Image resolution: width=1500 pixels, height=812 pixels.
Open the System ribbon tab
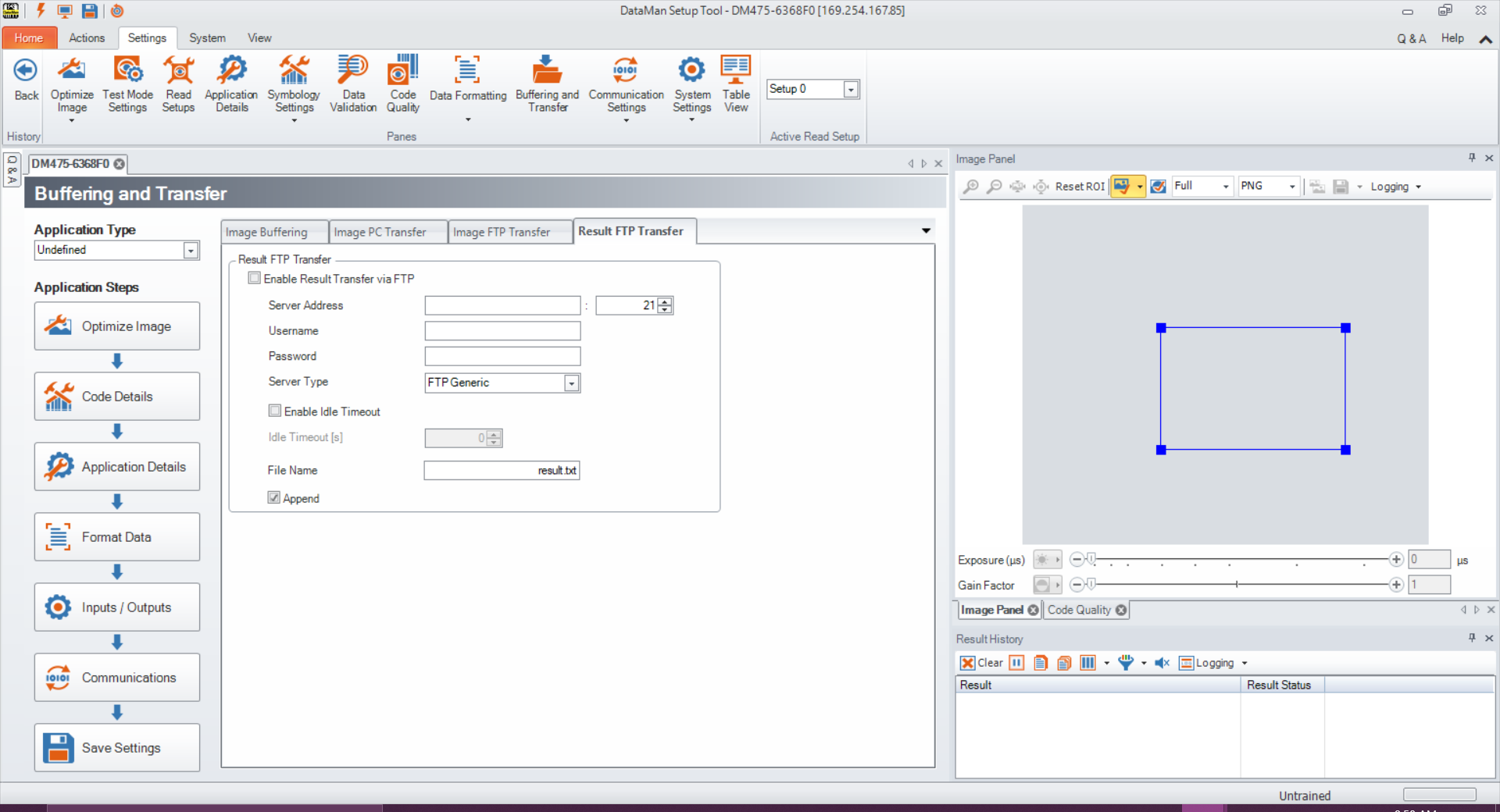point(207,38)
